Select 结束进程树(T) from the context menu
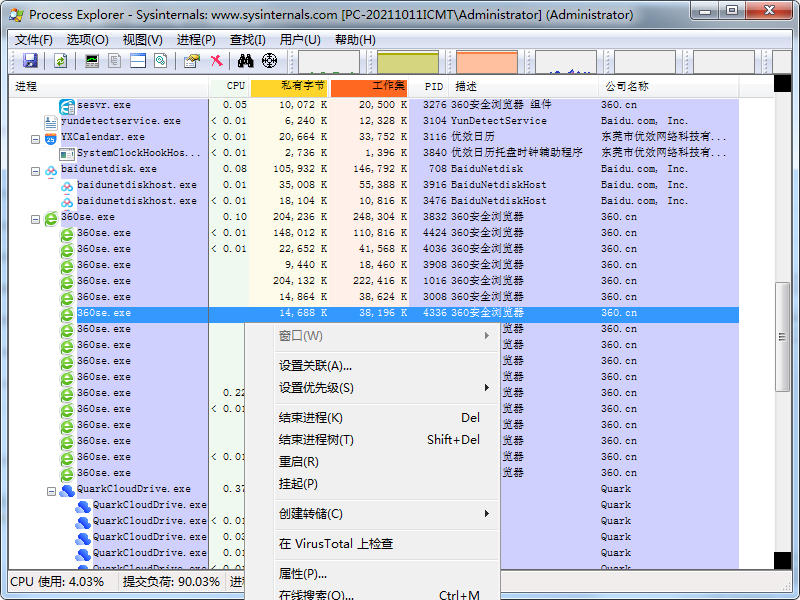Image resolution: width=800 pixels, height=600 pixels. tap(386, 440)
